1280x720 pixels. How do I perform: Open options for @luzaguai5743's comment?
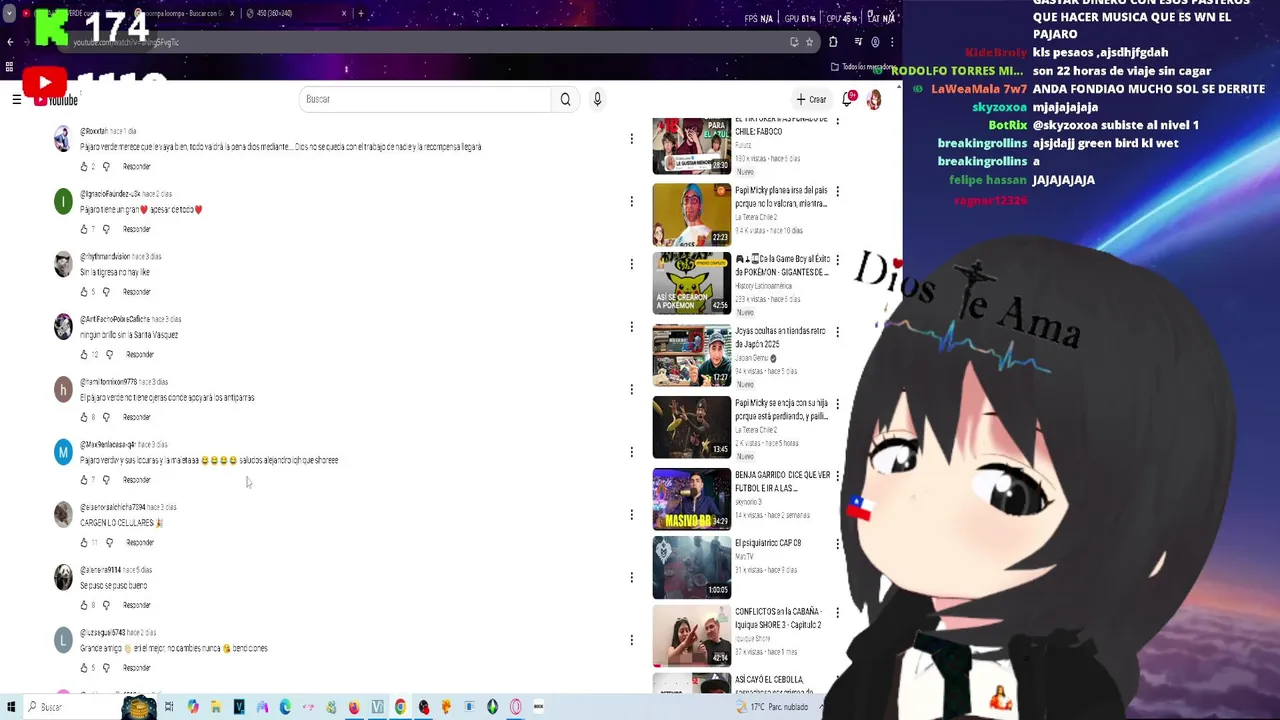point(631,639)
